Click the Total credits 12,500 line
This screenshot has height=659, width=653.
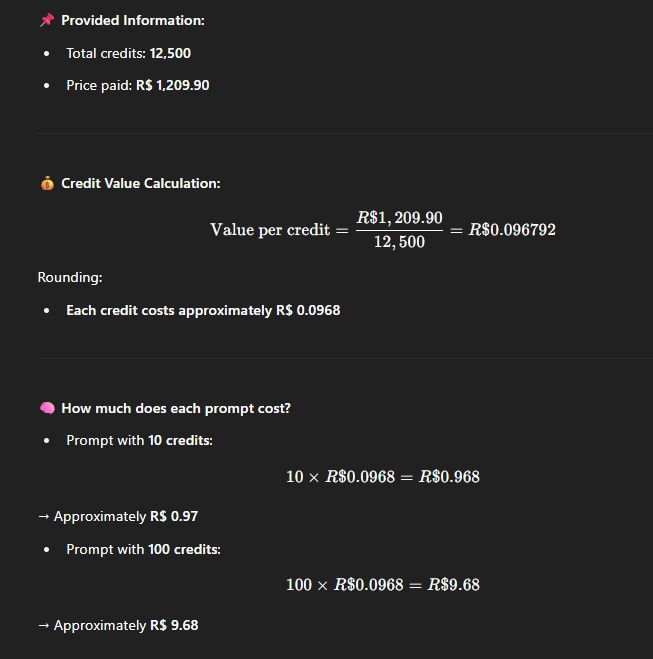coord(129,53)
